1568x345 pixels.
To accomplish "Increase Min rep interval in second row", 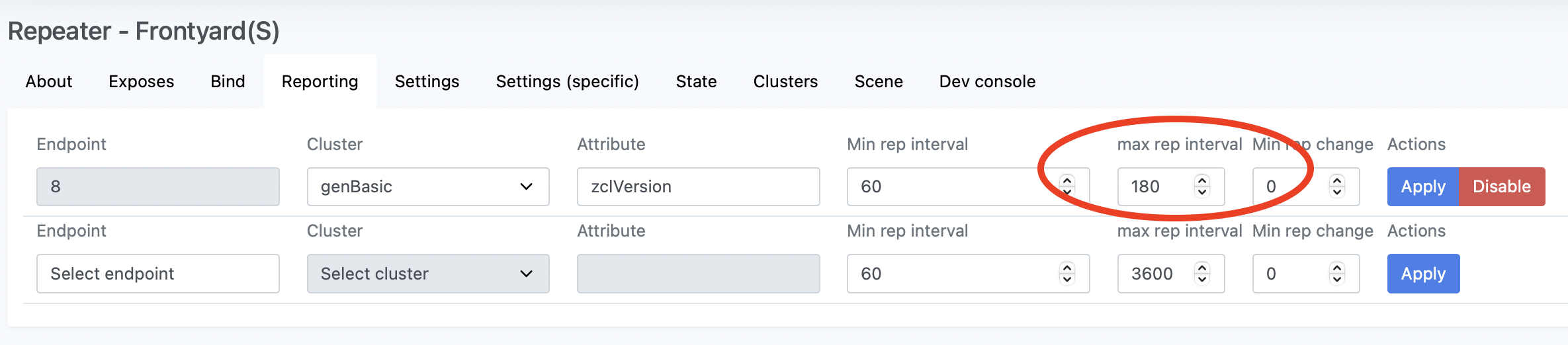I will pos(1067,267).
